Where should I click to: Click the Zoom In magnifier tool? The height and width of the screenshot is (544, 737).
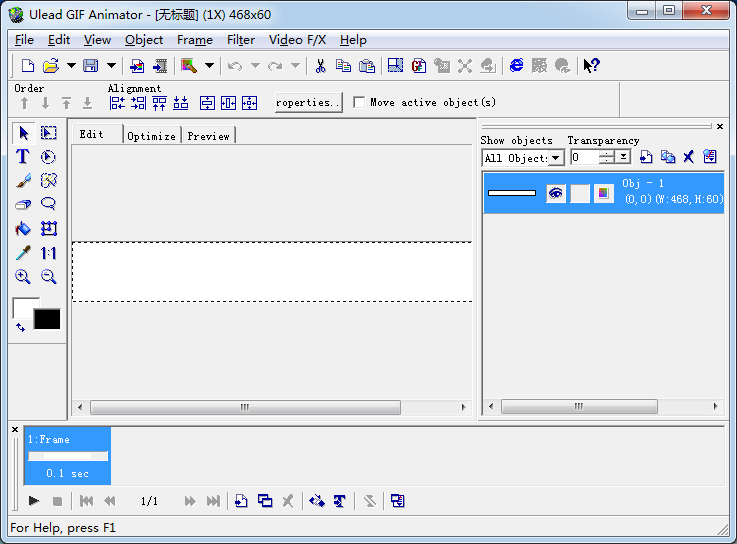[23, 277]
